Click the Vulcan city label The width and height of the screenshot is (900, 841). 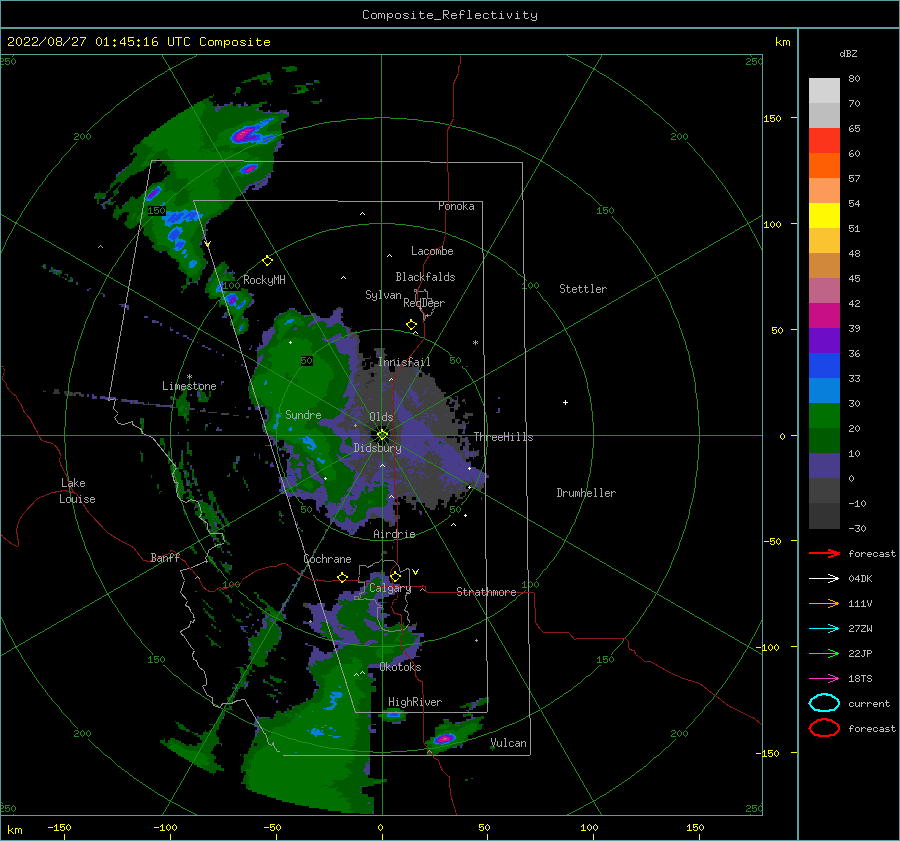point(509,743)
